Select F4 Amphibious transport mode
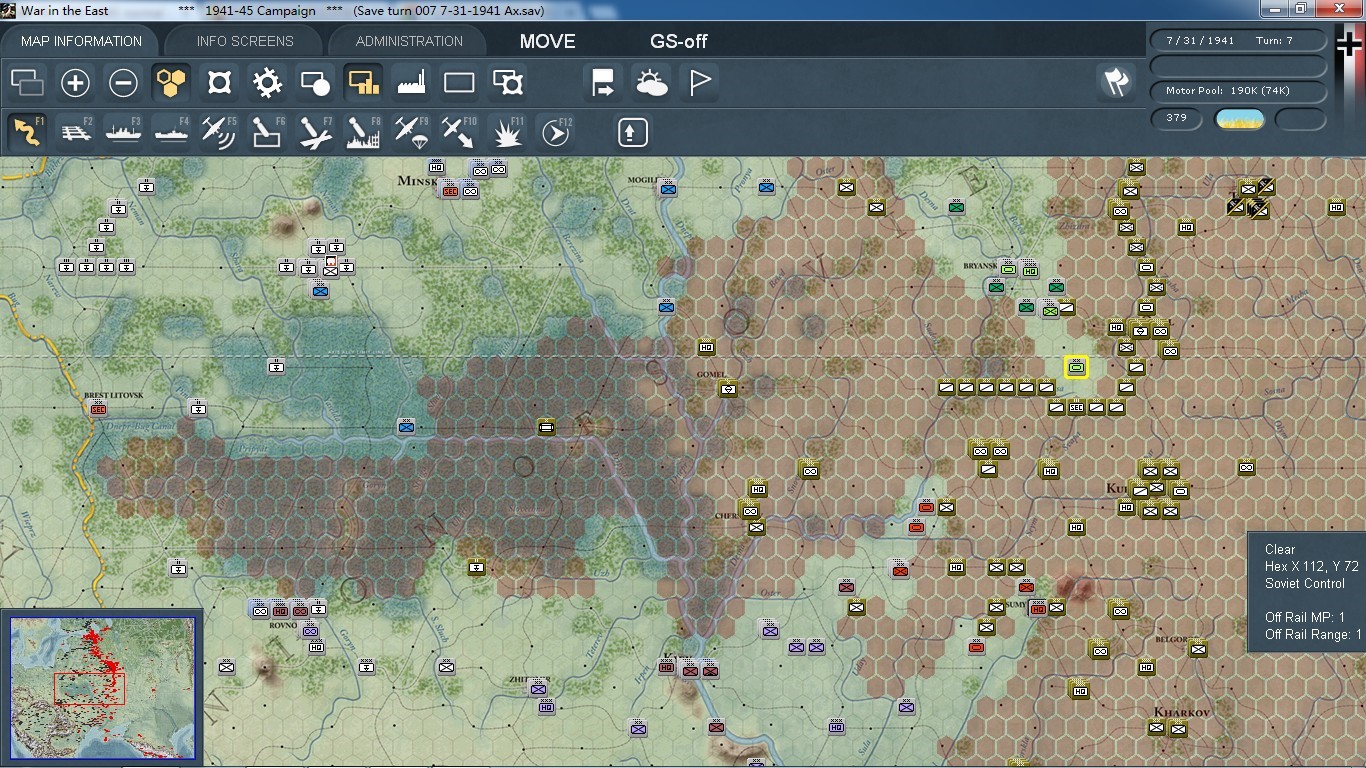The height and width of the screenshot is (768, 1366). (171, 132)
